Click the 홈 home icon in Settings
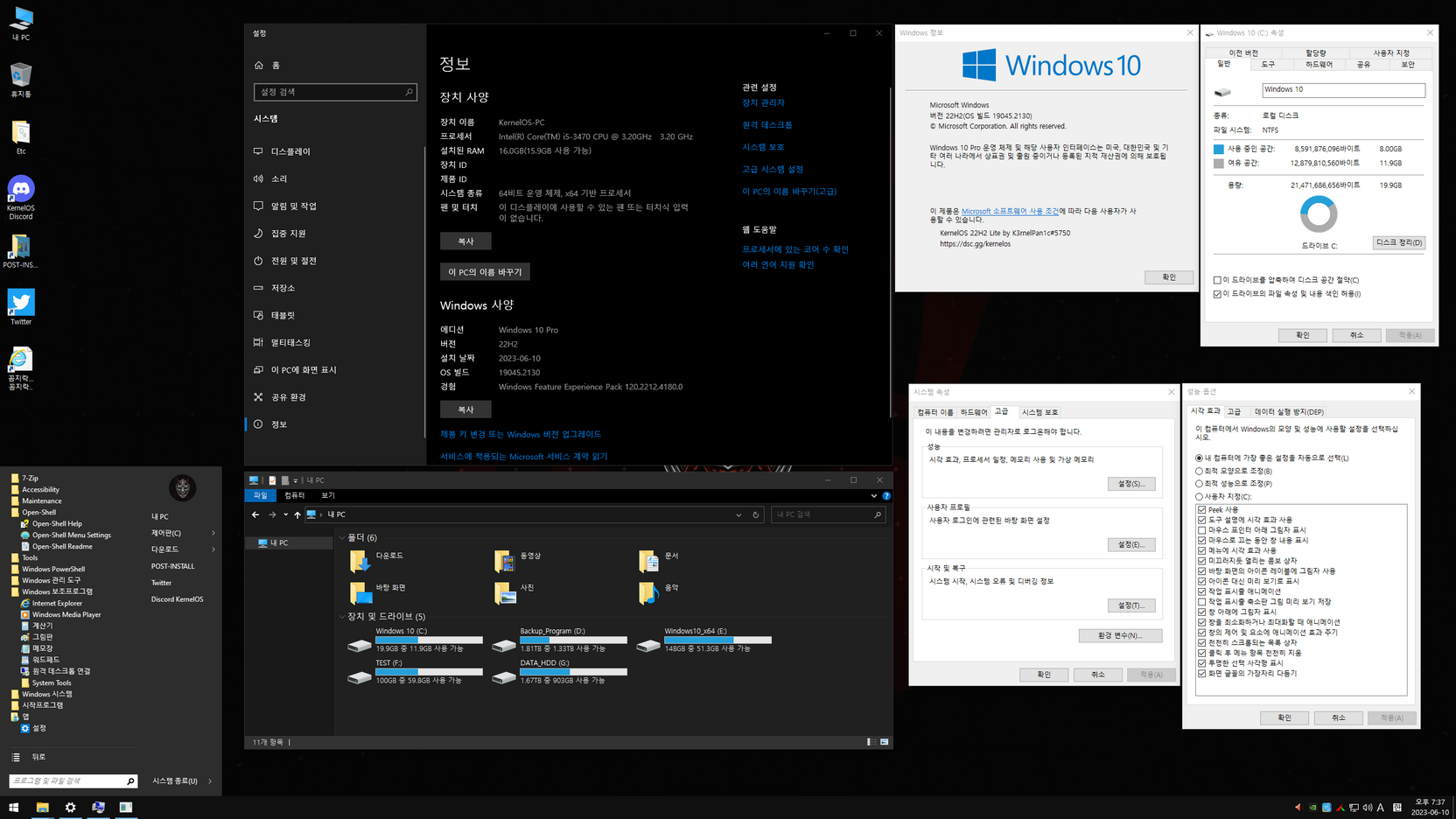The image size is (1456, 819). click(x=259, y=66)
